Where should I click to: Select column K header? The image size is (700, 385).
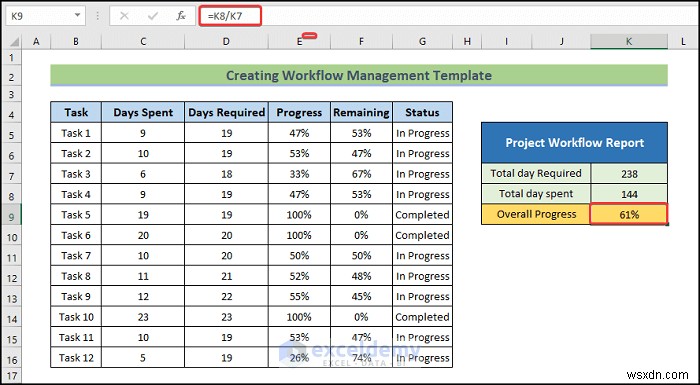click(629, 42)
